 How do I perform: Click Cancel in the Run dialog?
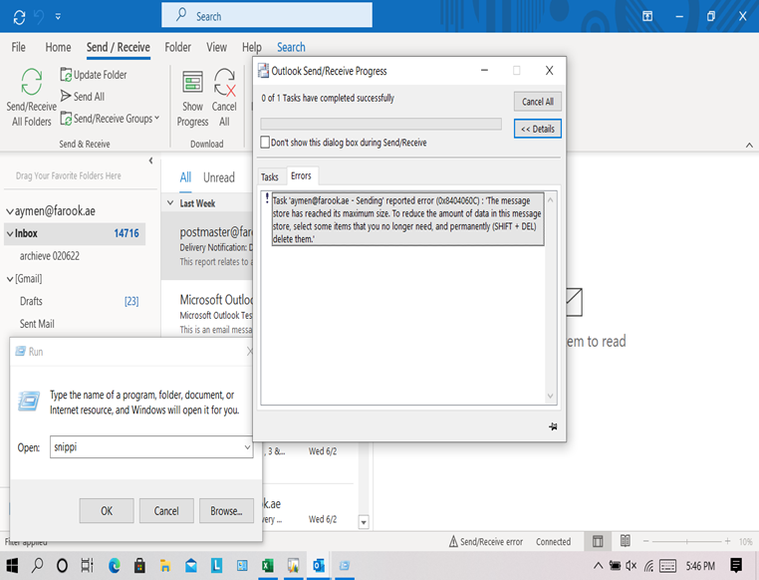coord(167,511)
